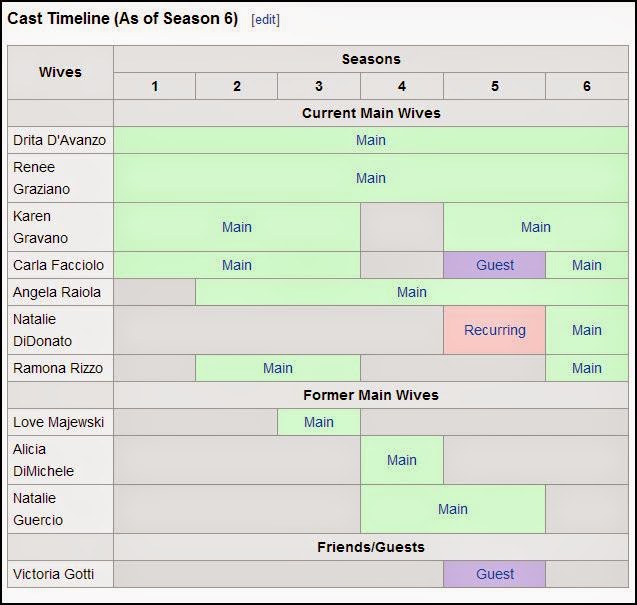The height and width of the screenshot is (605, 637).
Task: Select the Wives column header cell
Action: point(60,72)
